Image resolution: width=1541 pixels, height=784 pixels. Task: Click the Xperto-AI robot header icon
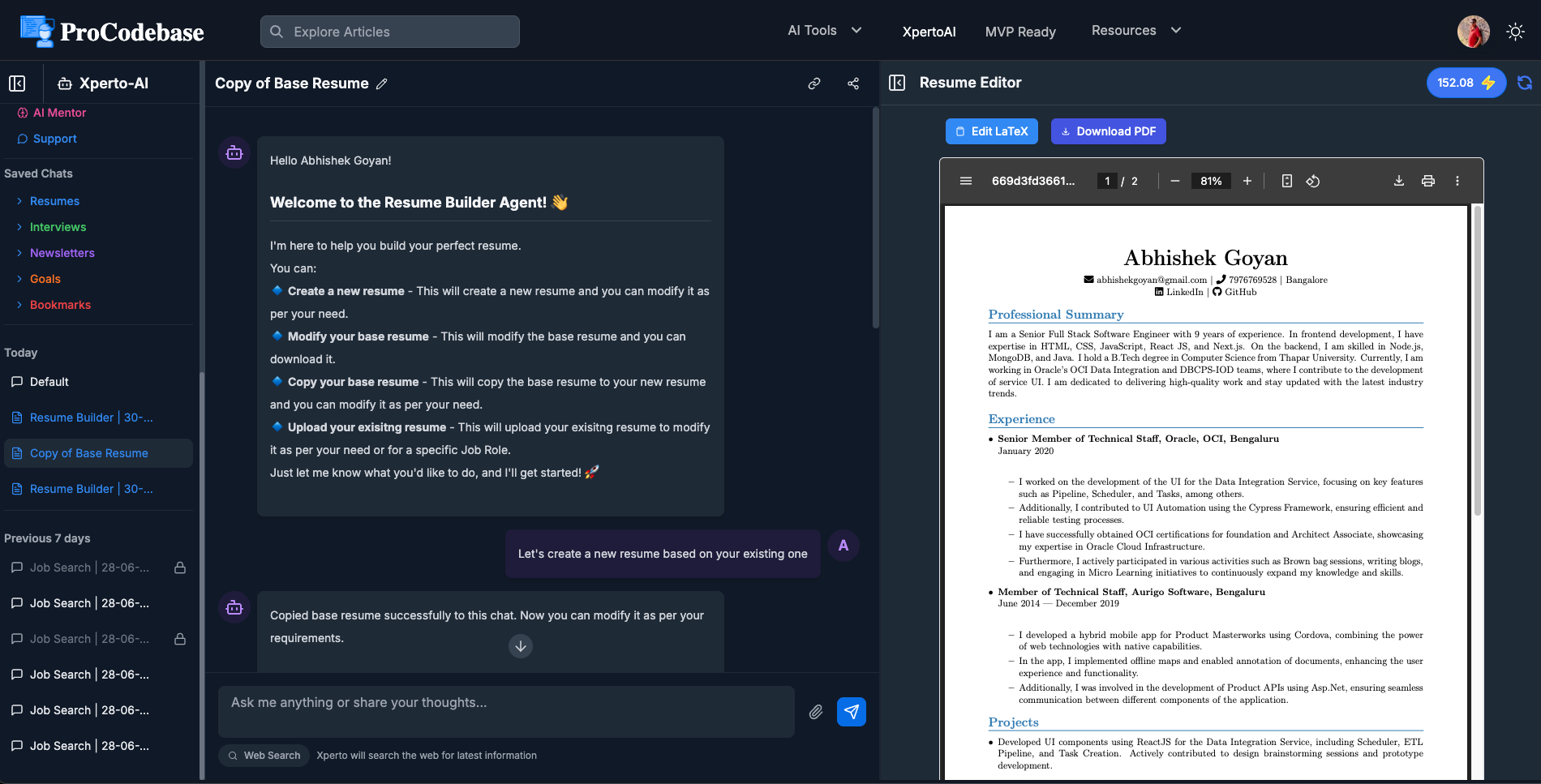(65, 84)
